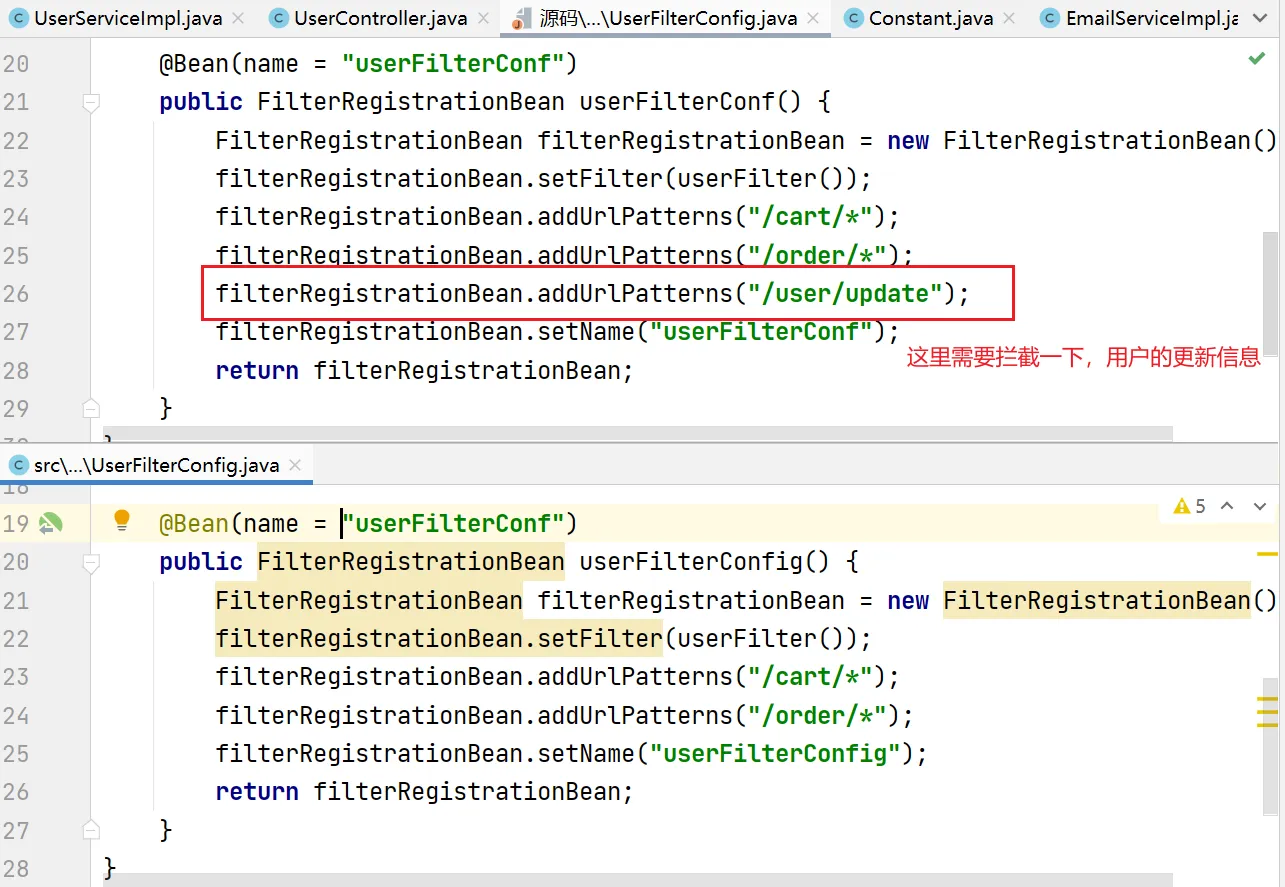The height and width of the screenshot is (887, 1285).
Task: Click "userFilterConfig" string in lower setName call
Action: (x=776, y=753)
